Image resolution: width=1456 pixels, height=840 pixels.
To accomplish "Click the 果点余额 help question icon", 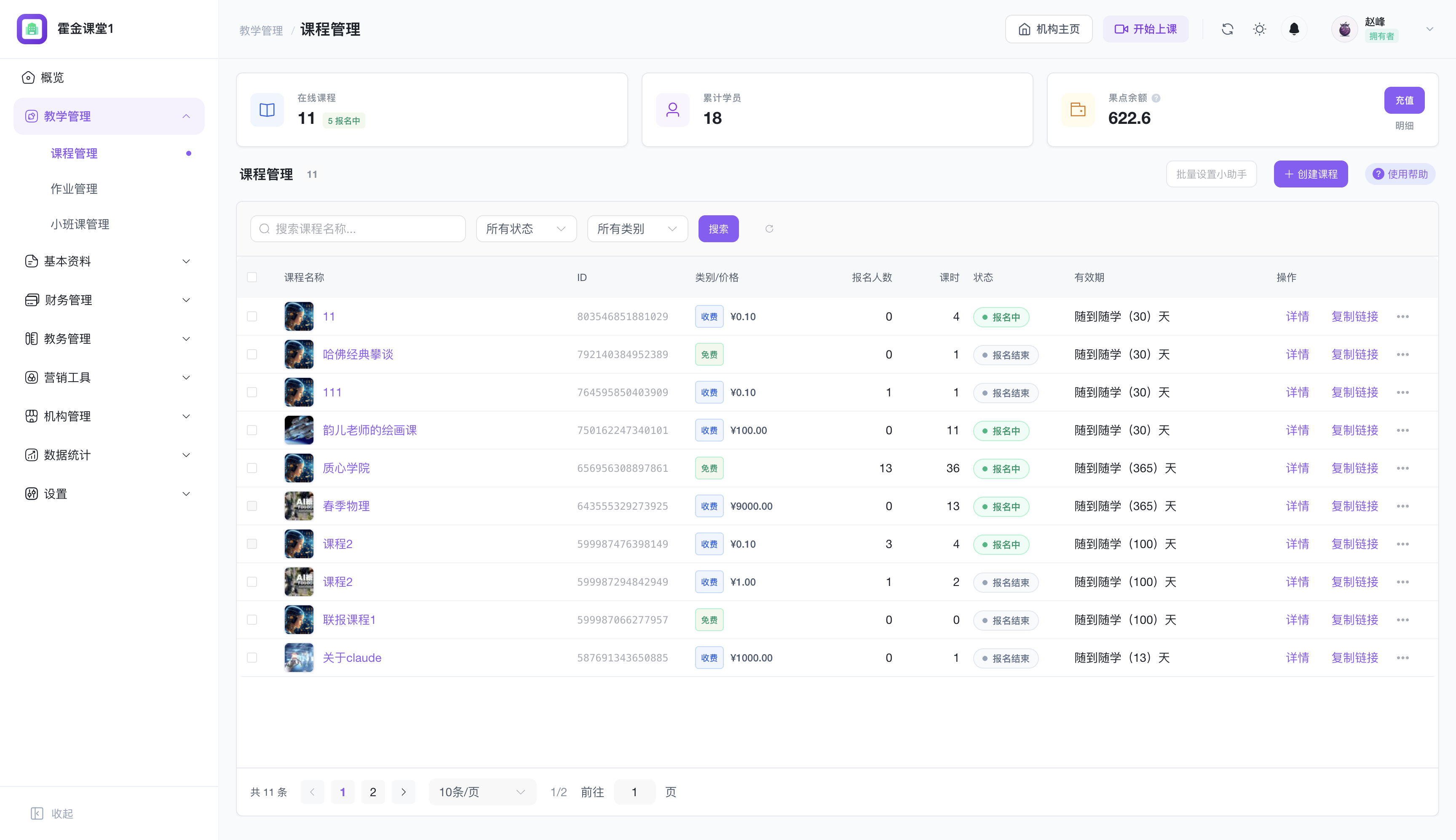I will pyautogui.click(x=1156, y=98).
